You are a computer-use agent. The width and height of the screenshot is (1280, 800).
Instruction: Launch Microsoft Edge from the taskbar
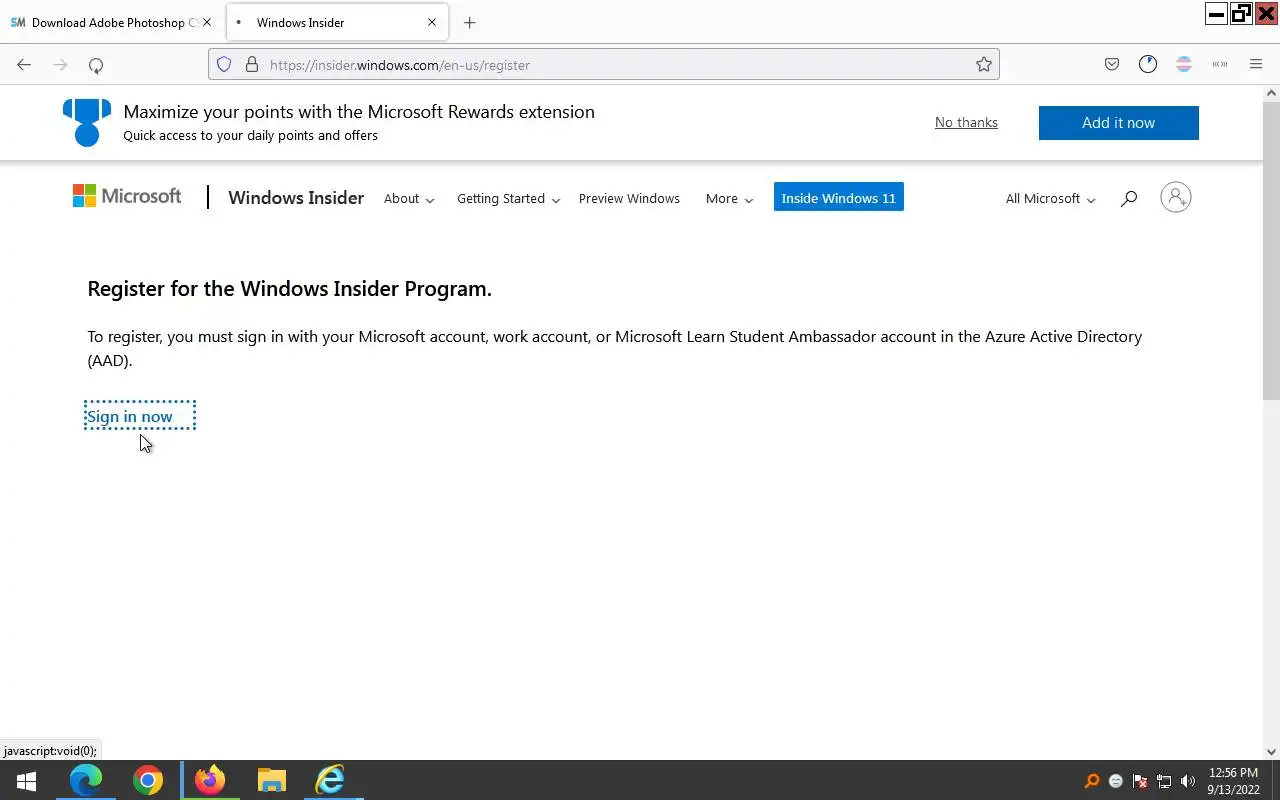(x=86, y=780)
